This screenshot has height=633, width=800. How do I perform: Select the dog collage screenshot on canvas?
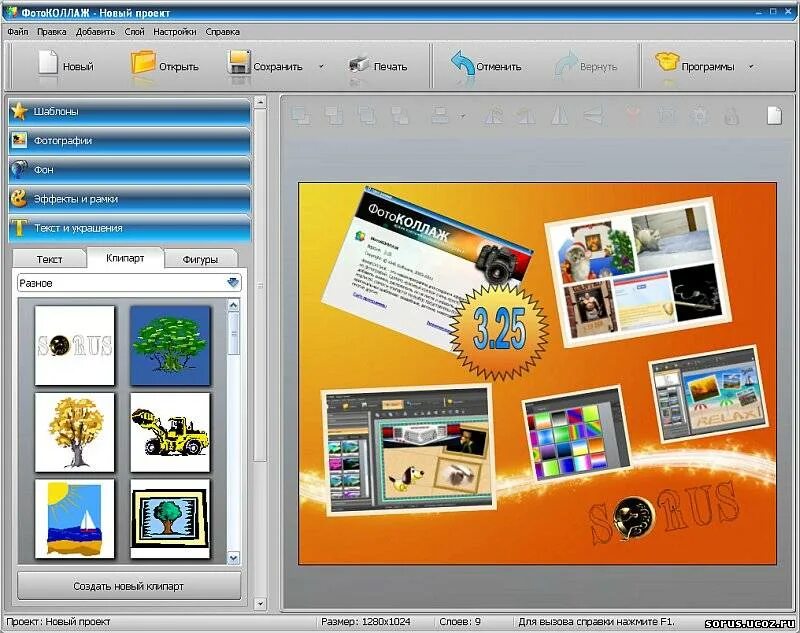pyautogui.click(x=408, y=449)
